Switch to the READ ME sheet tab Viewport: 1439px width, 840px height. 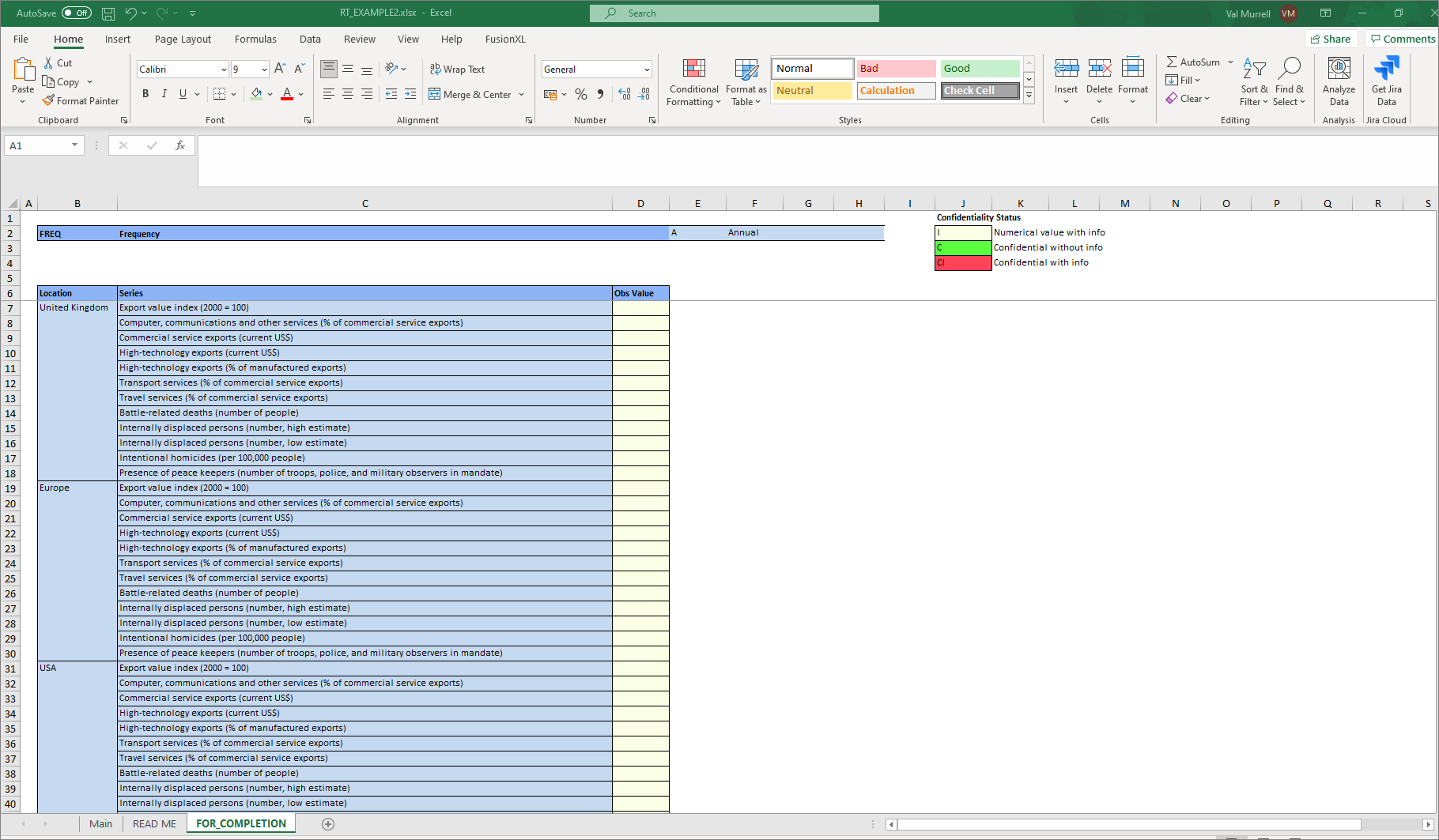[154, 824]
